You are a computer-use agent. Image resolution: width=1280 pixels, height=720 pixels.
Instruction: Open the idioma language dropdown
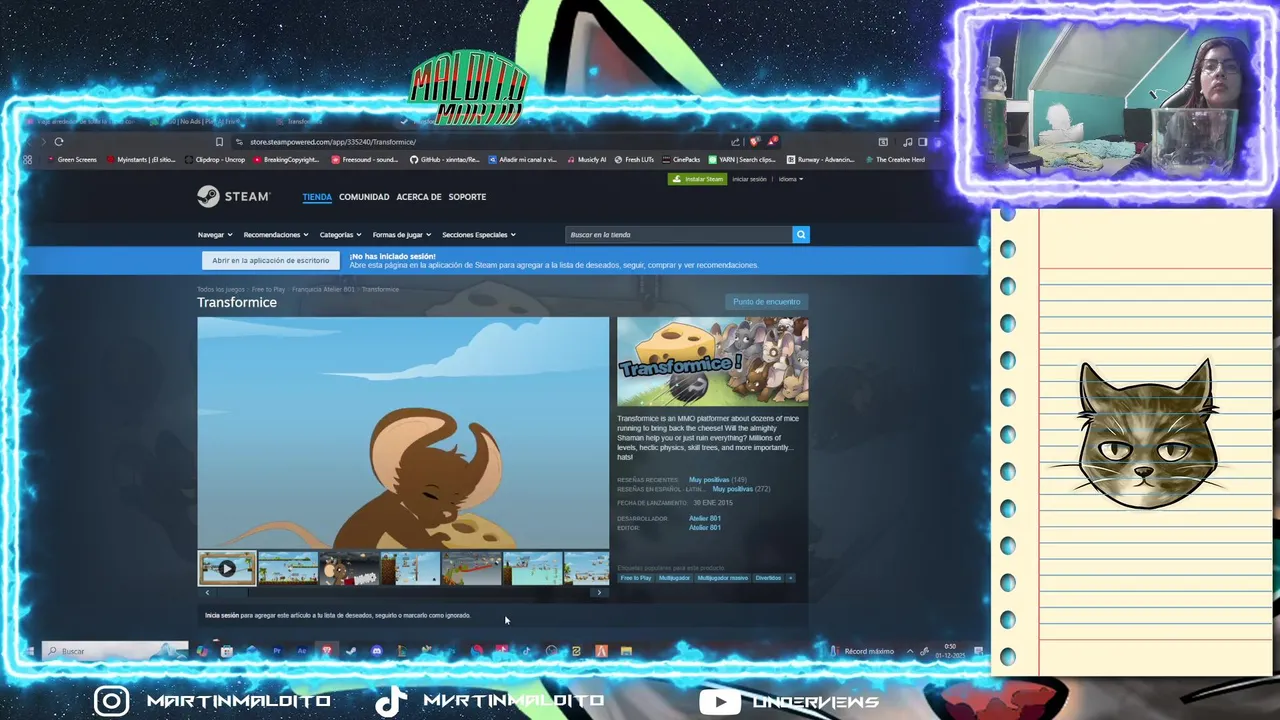(791, 179)
